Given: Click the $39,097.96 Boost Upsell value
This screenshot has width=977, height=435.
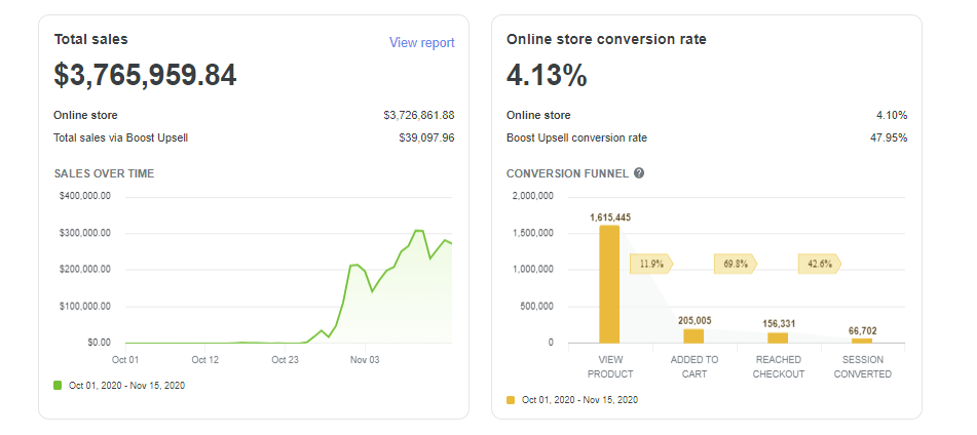Looking at the screenshot, I should [427, 138].
